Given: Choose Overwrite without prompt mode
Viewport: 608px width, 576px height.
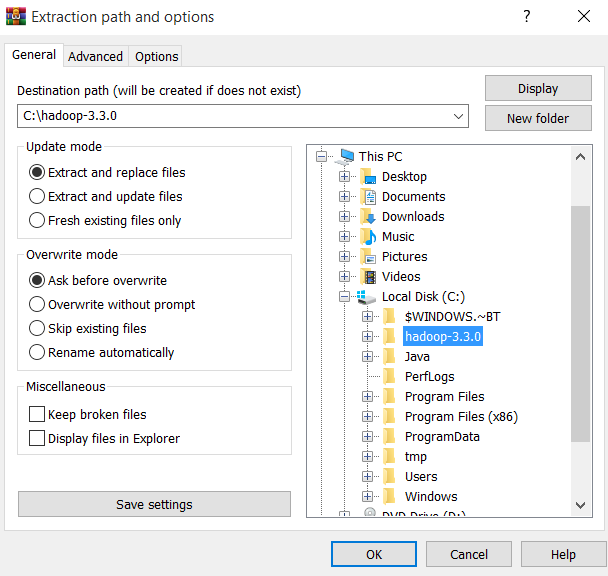Looking at the screenshot, I should coord(37,305).
